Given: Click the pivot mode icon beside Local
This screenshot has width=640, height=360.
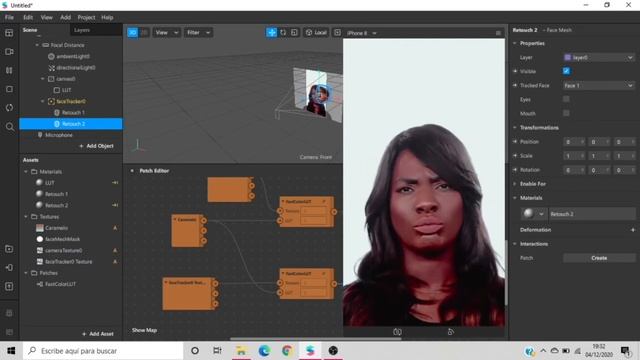Looking at the screenshot, I should [337, 33].
